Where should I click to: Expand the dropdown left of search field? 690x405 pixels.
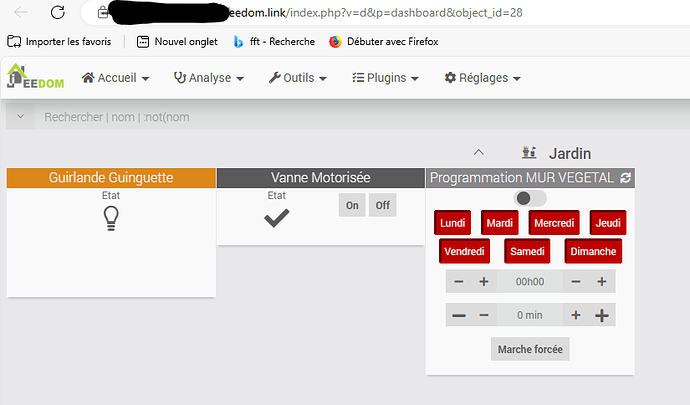tap(20, 117)
